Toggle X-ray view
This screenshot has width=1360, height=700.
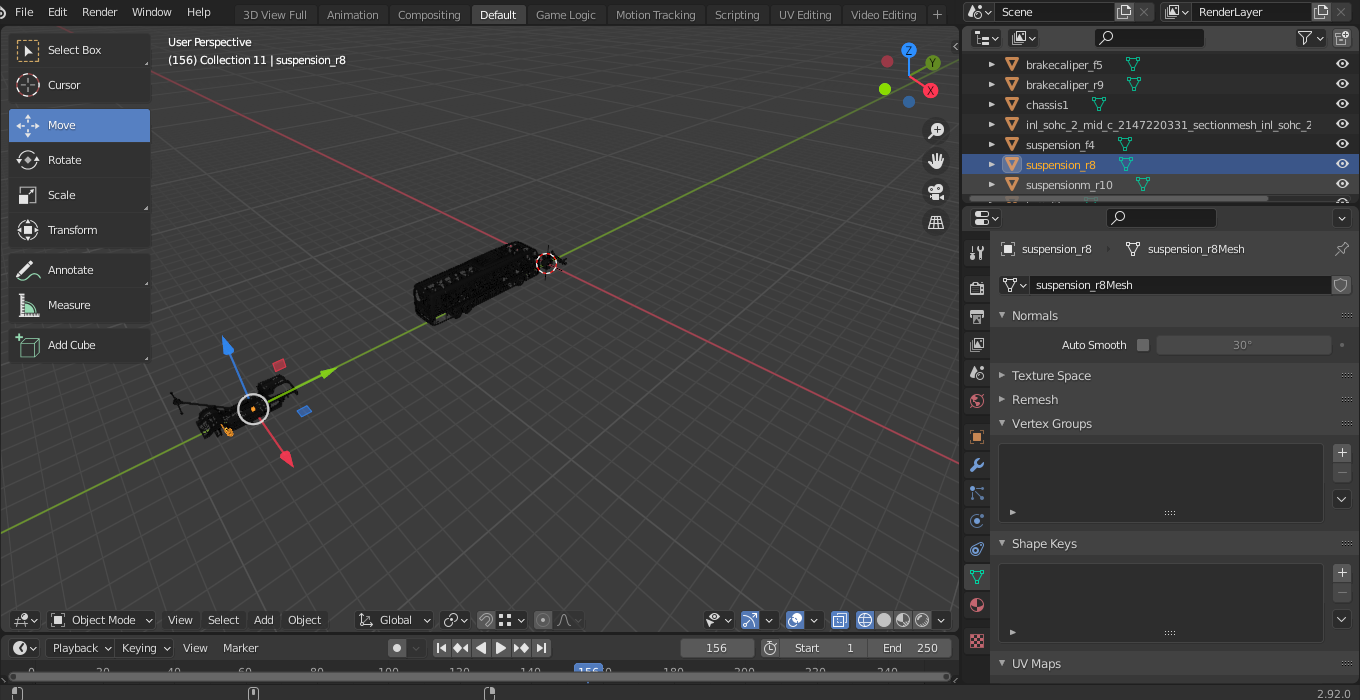(840, 620)
